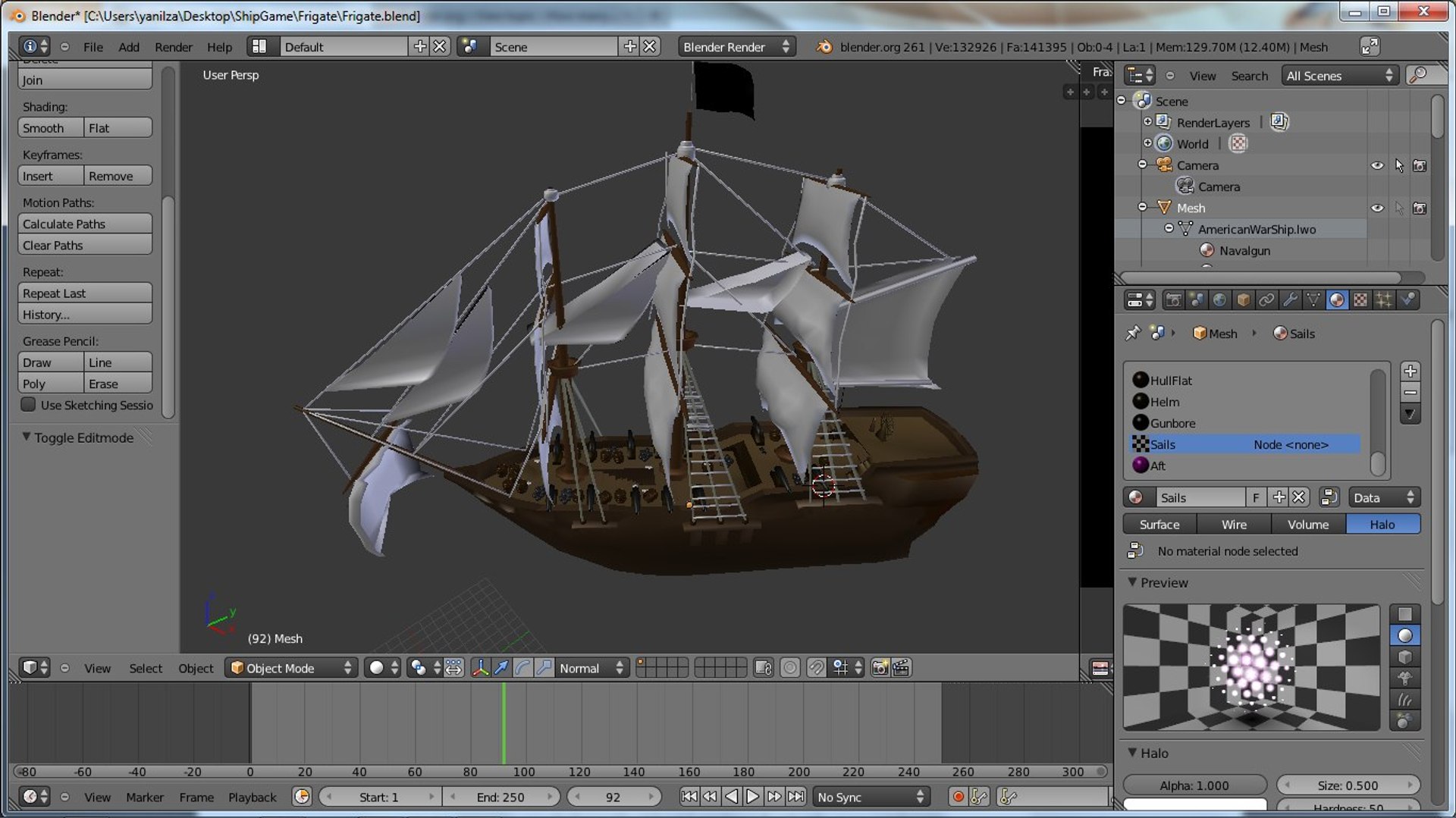This screenshot has width=1456, height=818.
Task: Select the translate manipulator arrow
Action: [x=501, y=668]
